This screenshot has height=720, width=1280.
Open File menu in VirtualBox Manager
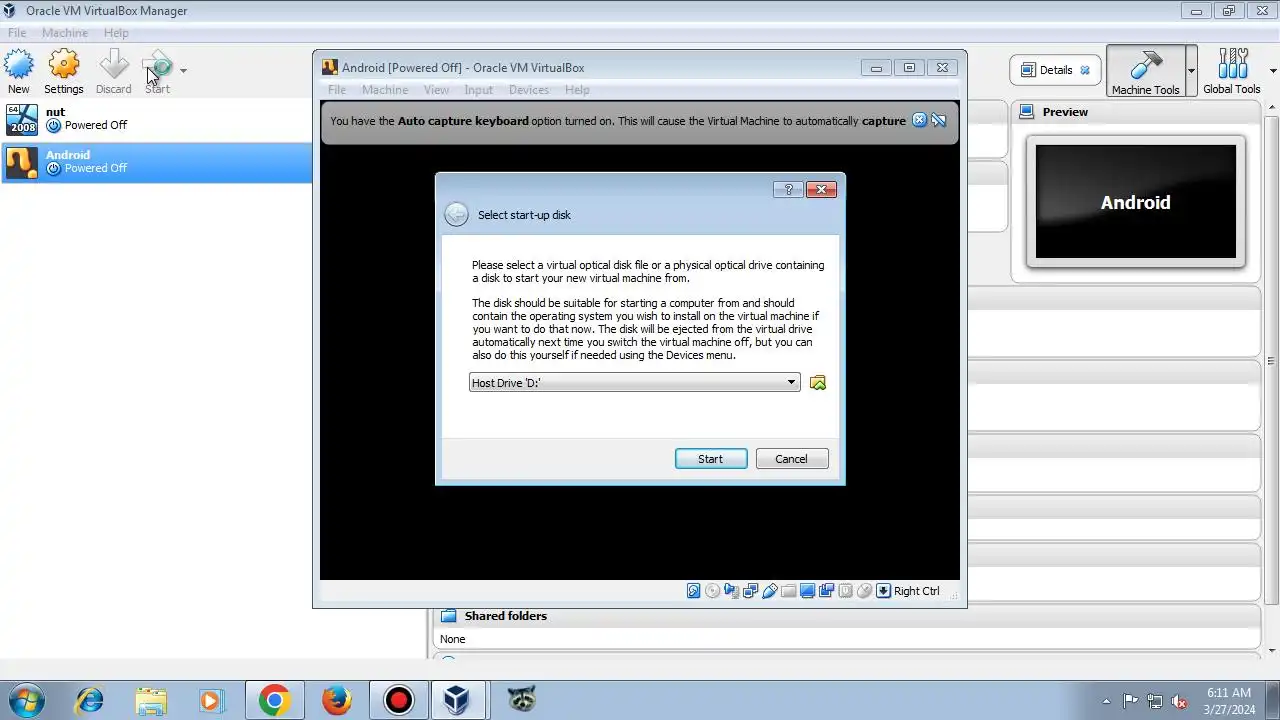click(17, 33)
